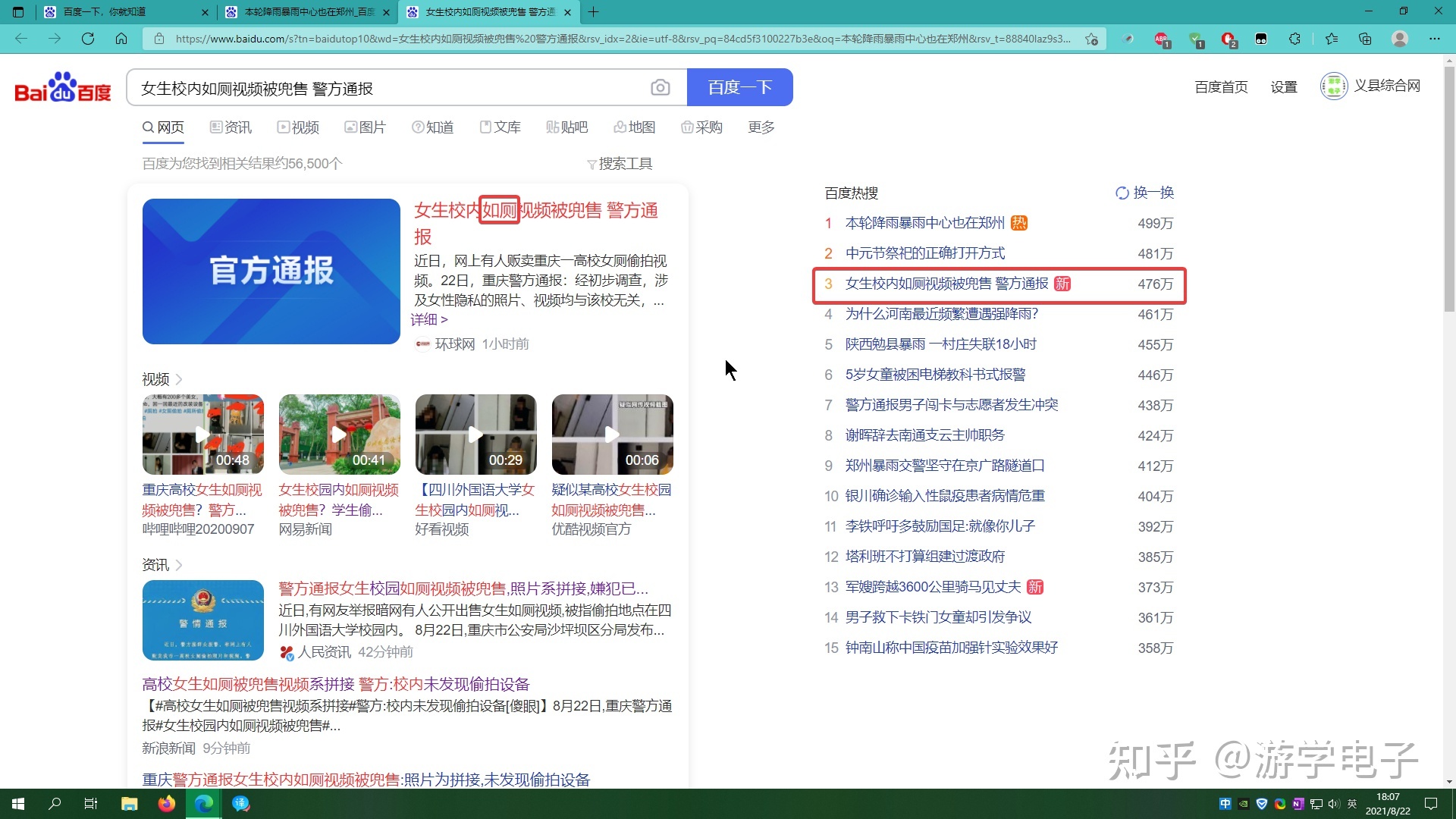Open hot search 谢晖辞去南通支云主帅职务

click(924, 435)
